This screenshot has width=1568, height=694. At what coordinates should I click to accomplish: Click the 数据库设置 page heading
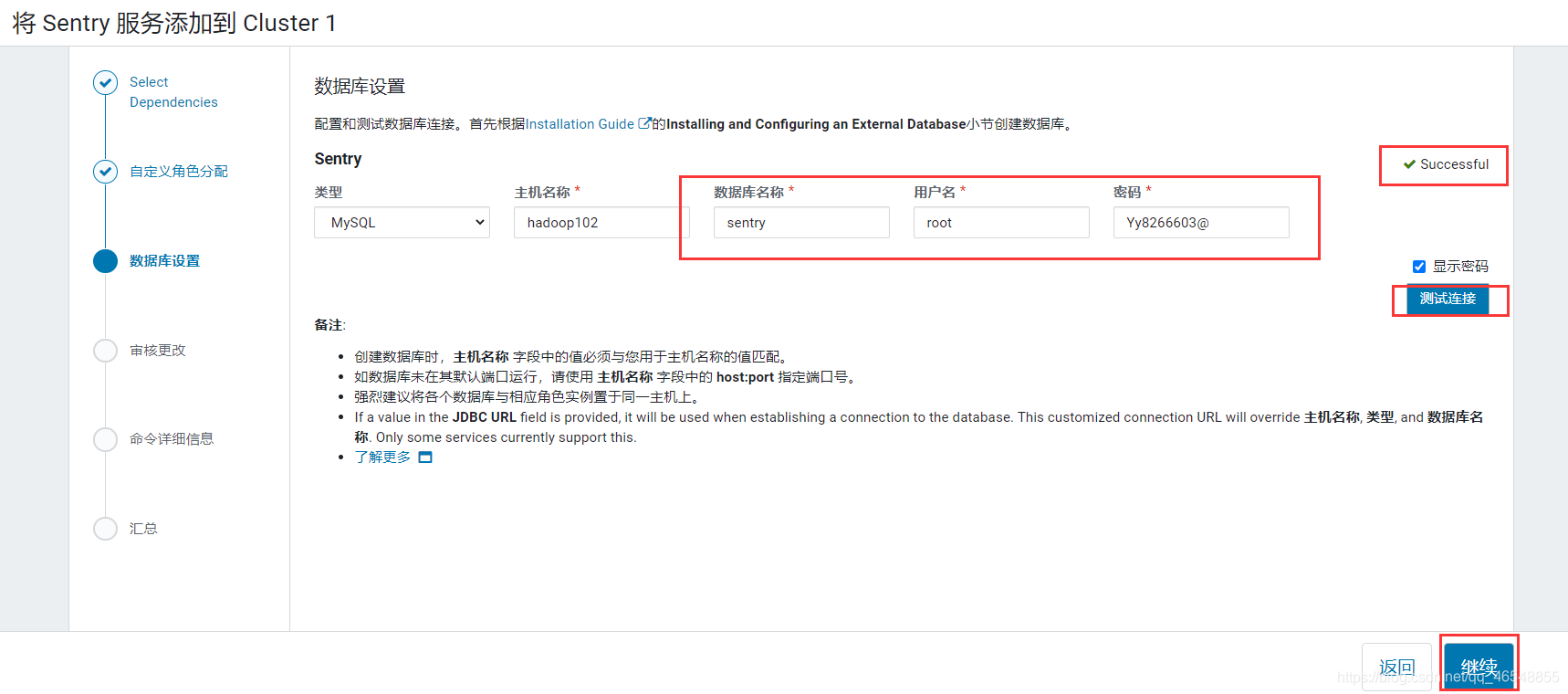point(360,87)
